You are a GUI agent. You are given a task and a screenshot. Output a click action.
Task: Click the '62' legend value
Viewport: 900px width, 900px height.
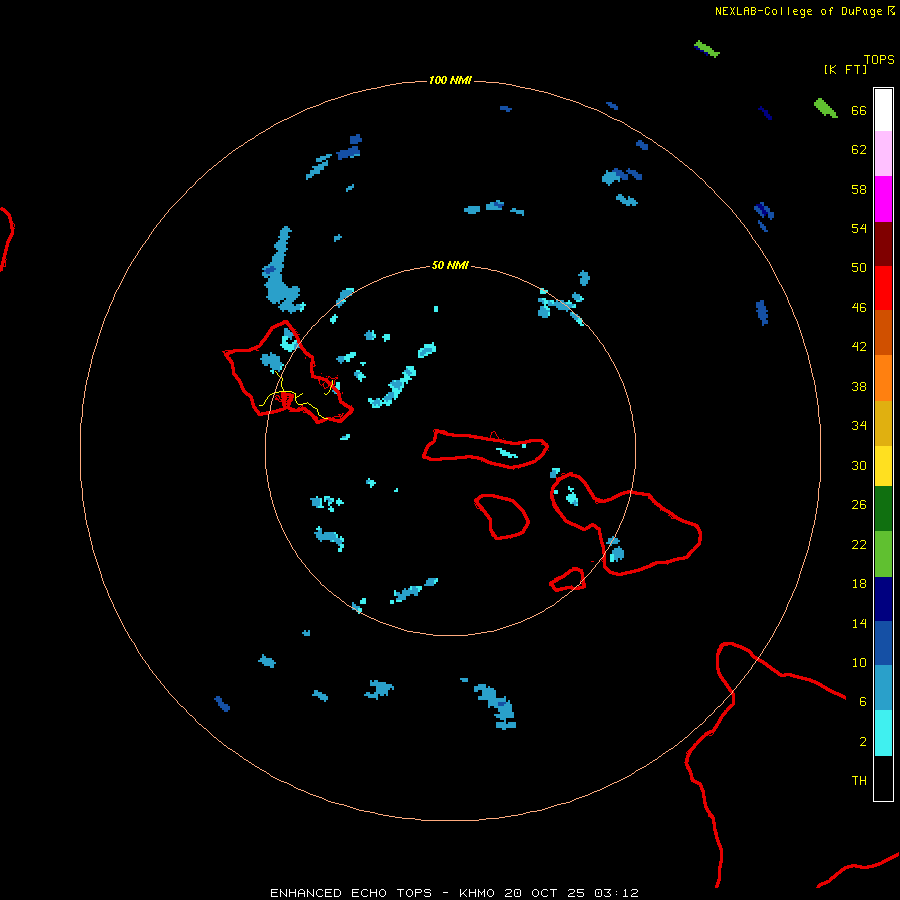[859, 150]
